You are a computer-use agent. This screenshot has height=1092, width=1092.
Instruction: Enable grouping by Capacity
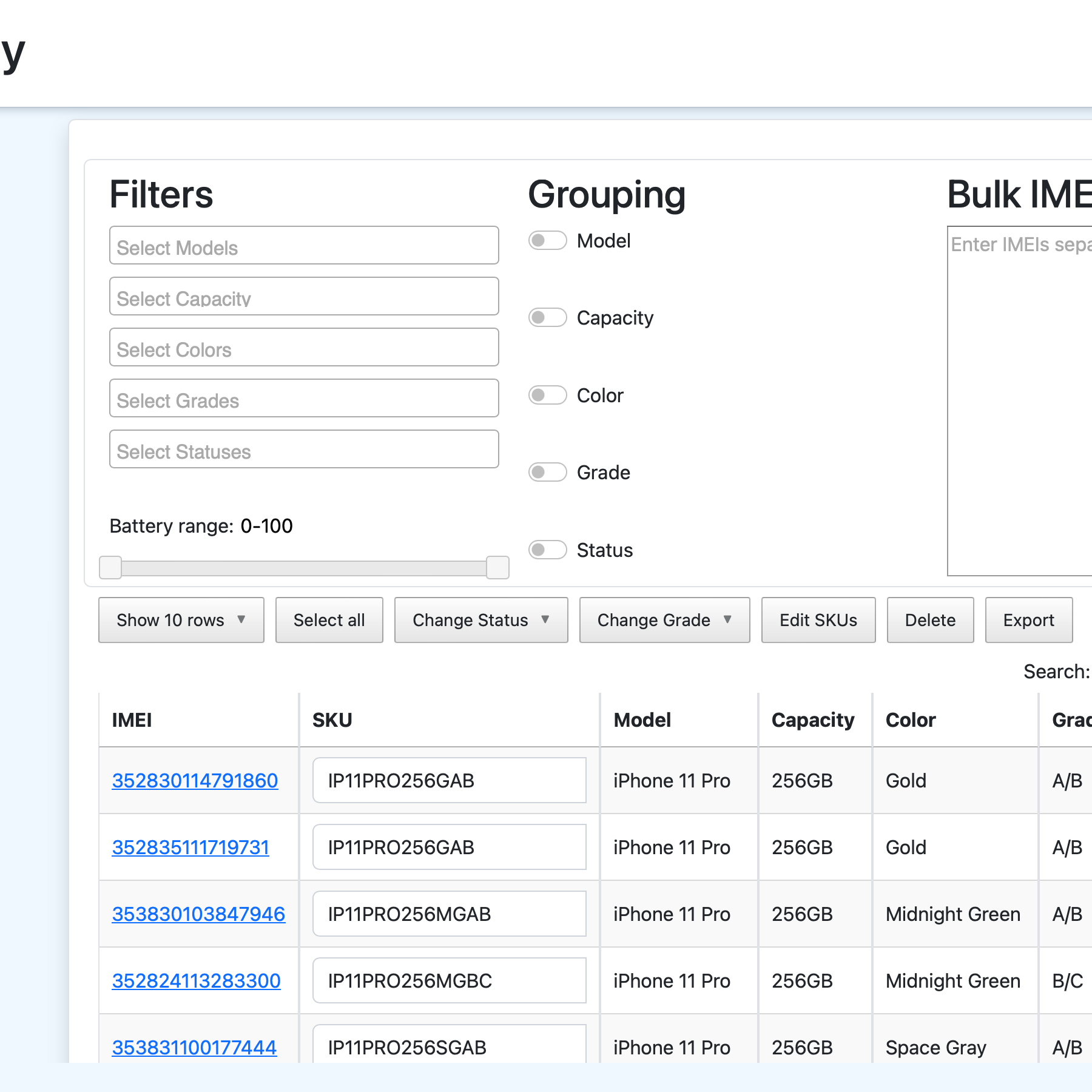click(547, 318)
